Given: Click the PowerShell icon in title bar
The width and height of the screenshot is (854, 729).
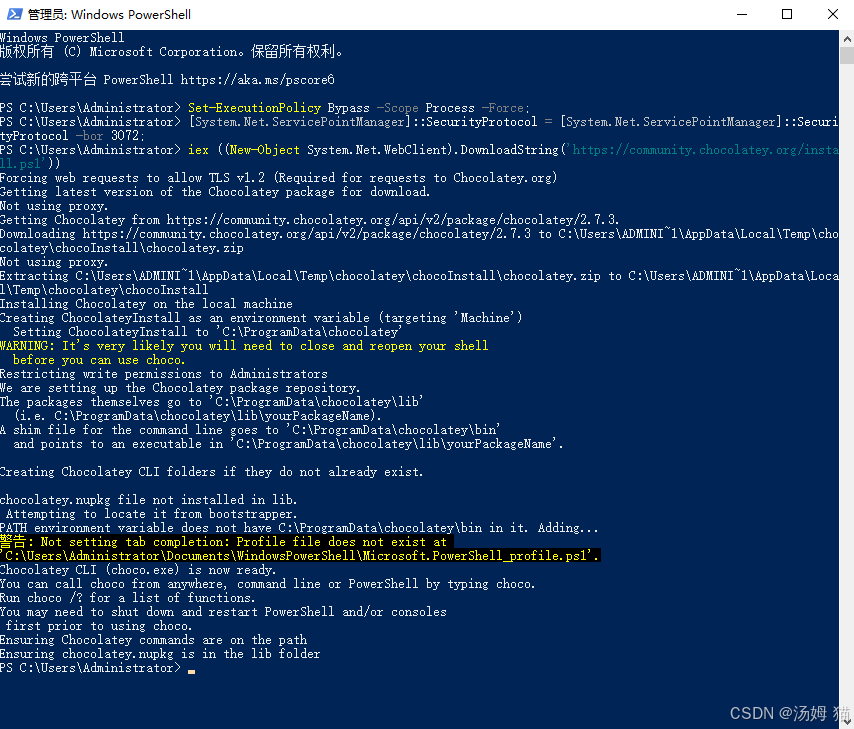Looking at the screenshot, I should [14, 14].
